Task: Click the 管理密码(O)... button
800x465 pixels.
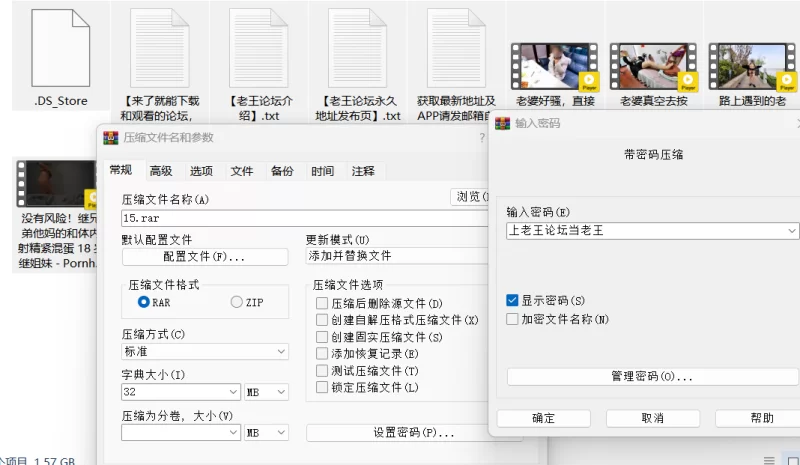Action: tap(653, 377)
